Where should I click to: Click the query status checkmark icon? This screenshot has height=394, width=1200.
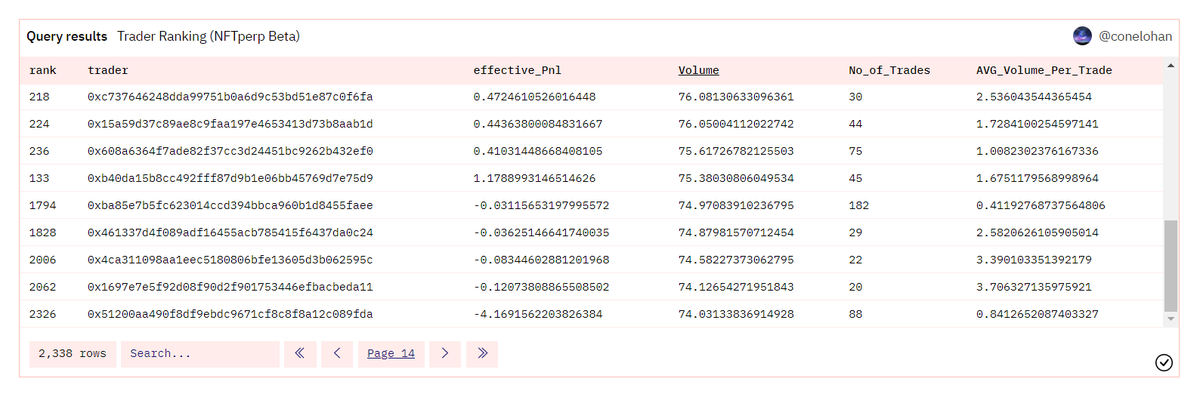(1164, 362)
